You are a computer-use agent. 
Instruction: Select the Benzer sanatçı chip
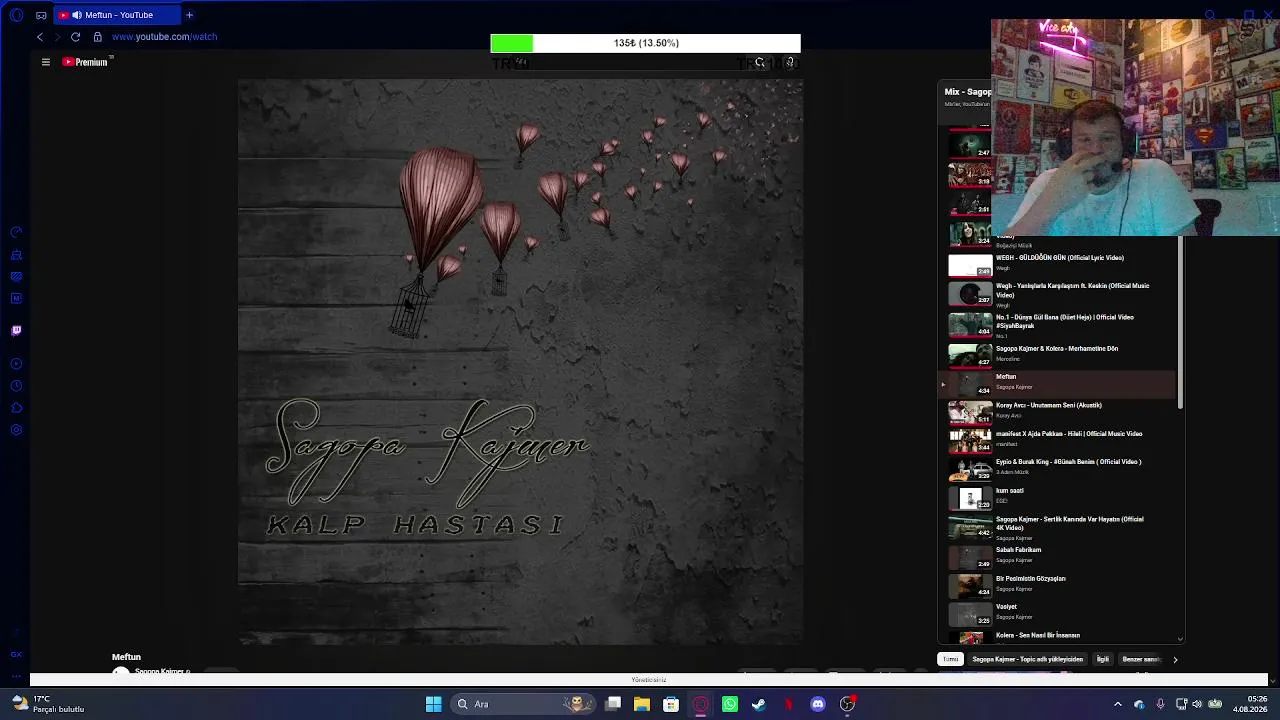(x=1141, y=659)
